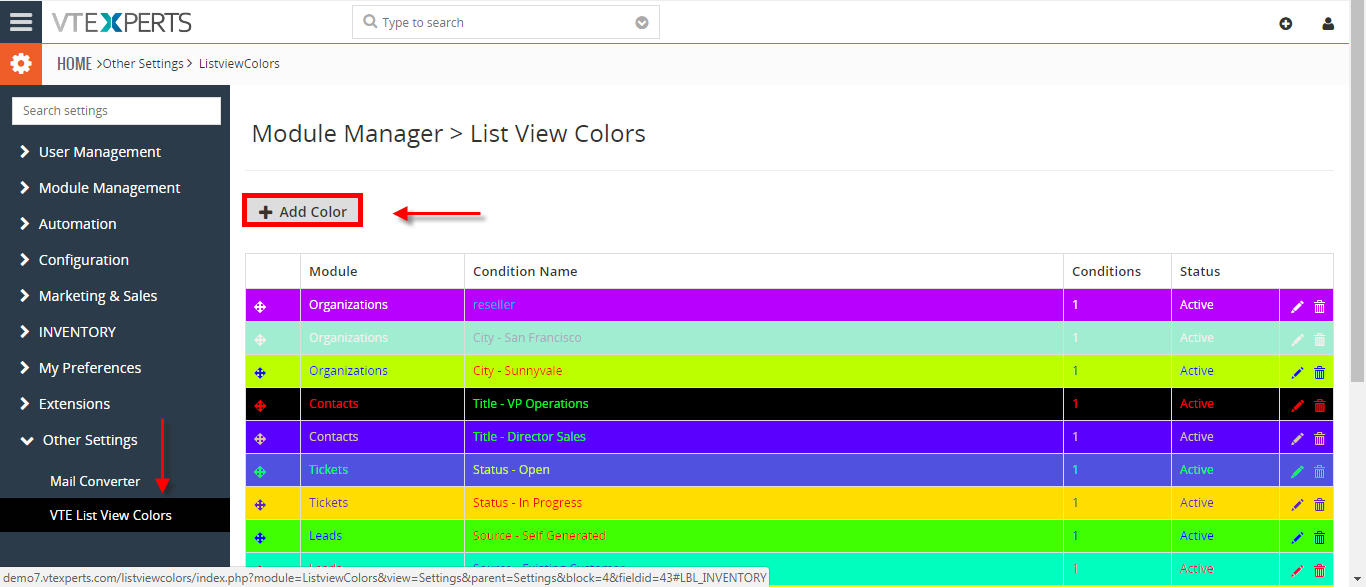Click the Add Color button
This screenshot has width=1366, height=587.
pyautogui.click(x=302, y=211)
